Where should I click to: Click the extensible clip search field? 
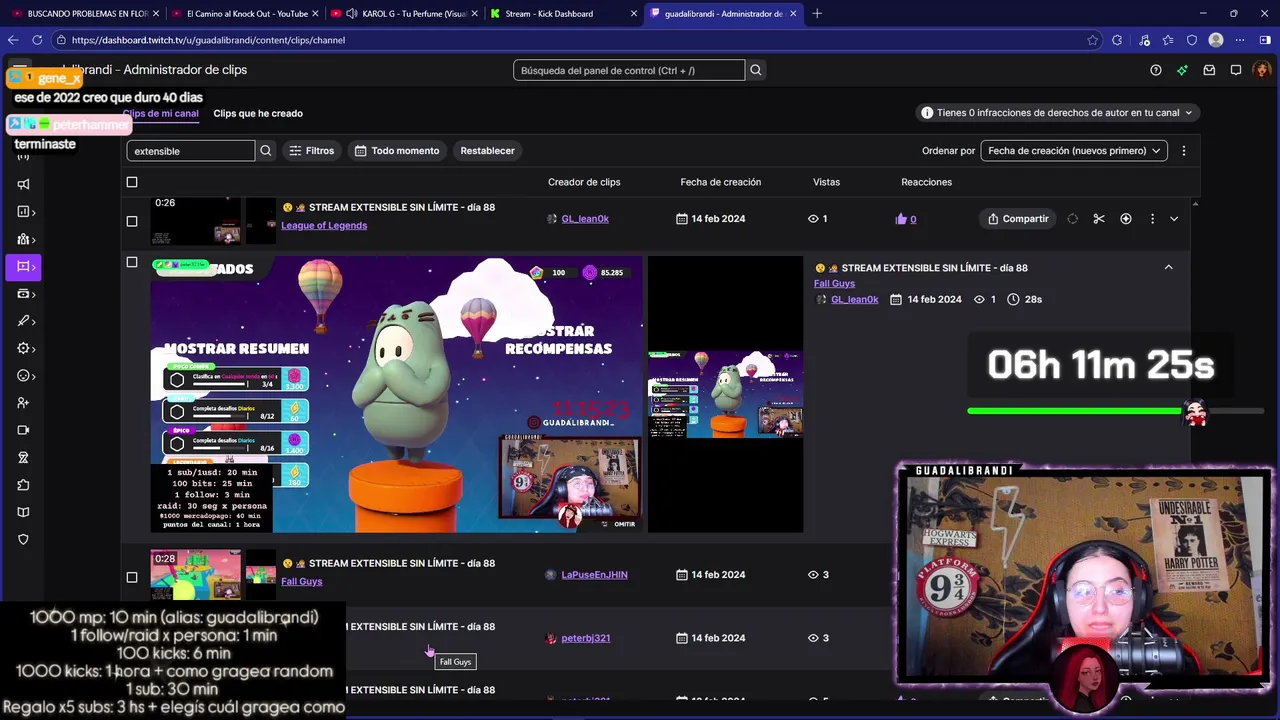pyautogui.click(x=191, y=151)
